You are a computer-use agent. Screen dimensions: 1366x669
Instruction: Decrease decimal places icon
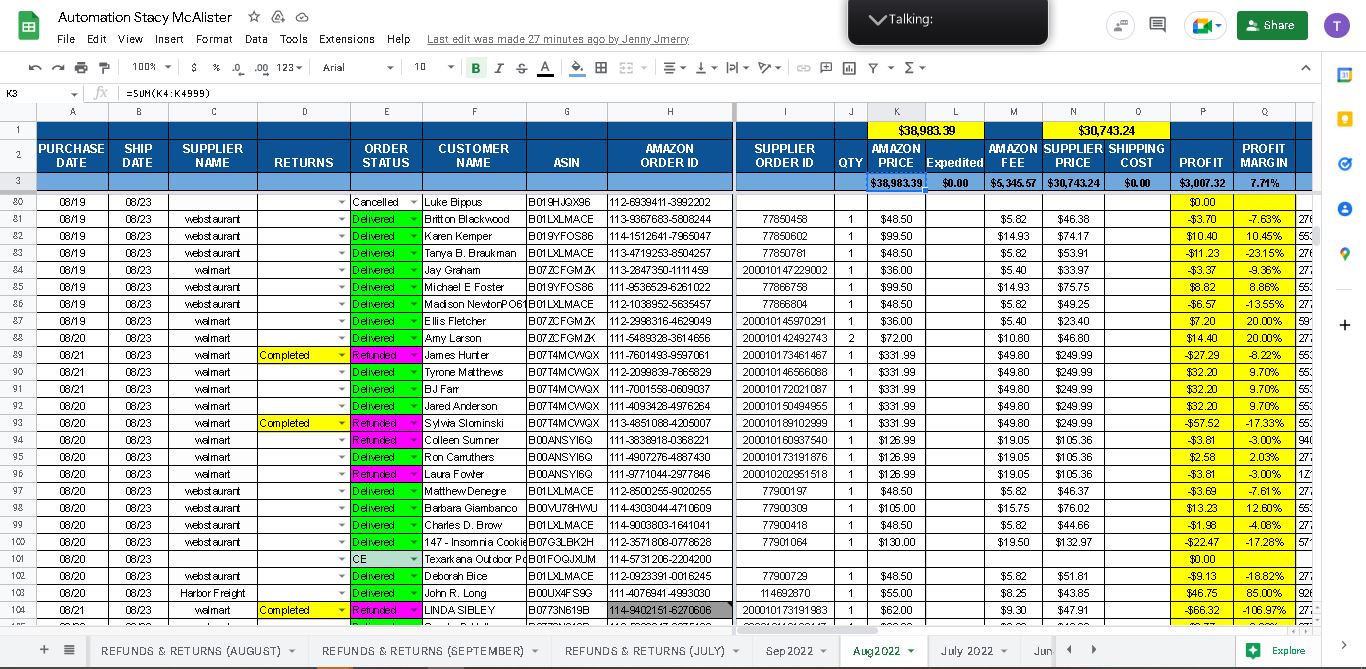(x=238, y=67)
